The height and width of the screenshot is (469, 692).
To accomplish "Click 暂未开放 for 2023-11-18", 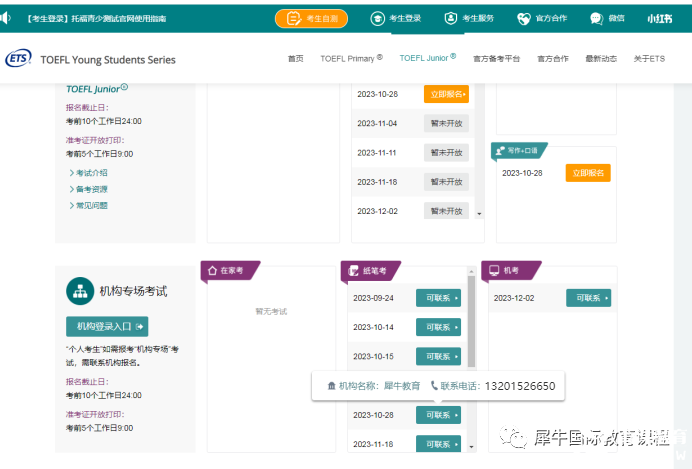I will pyautogui.click(x=446, y=182).
